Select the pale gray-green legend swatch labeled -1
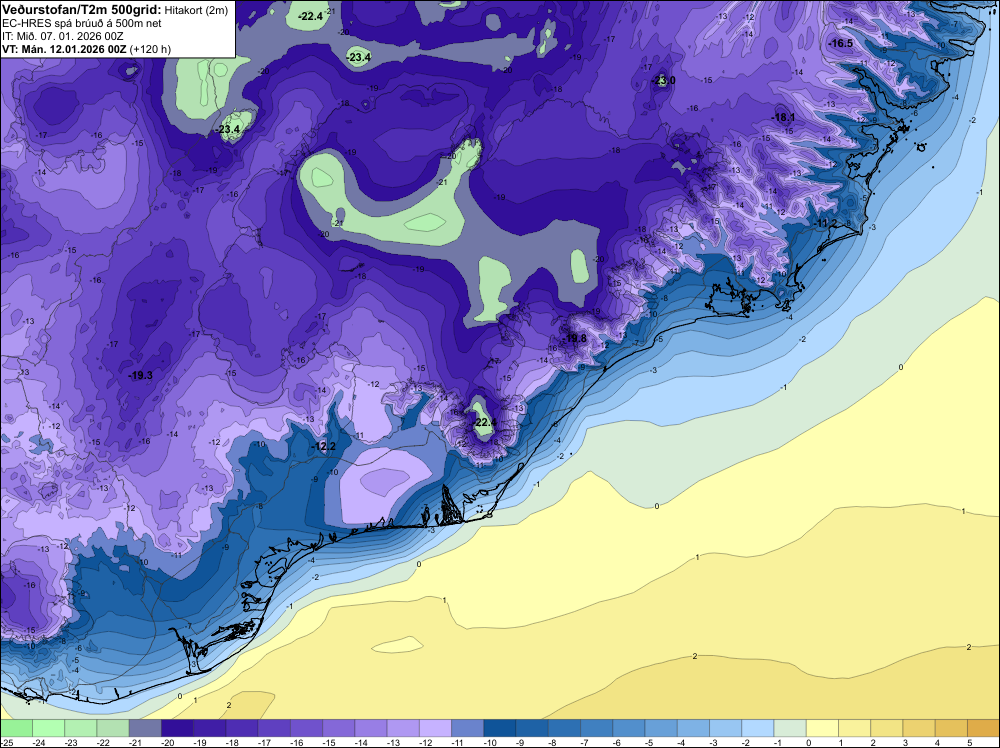The height and width of the screenshot is (748, 1000). (790, 728)
